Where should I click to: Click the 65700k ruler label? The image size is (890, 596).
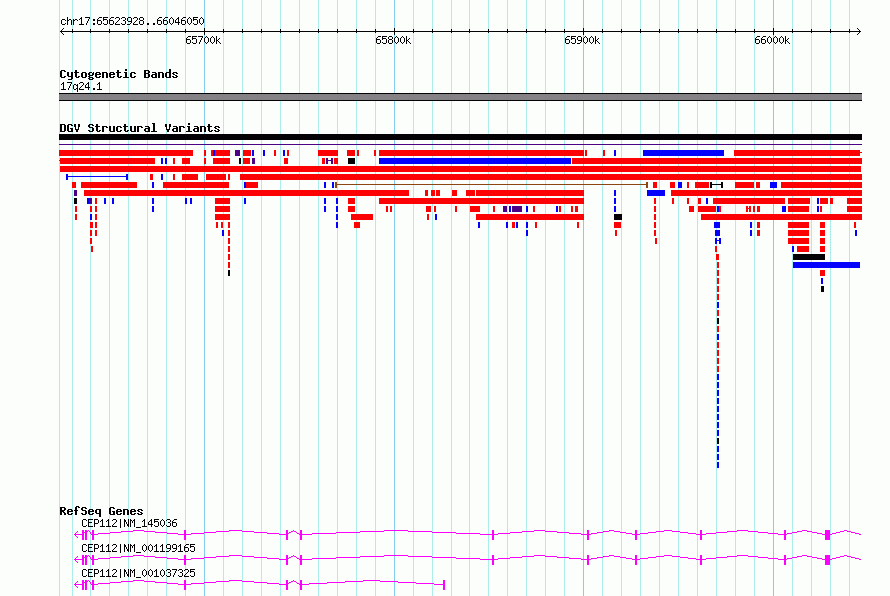(203, 40)
